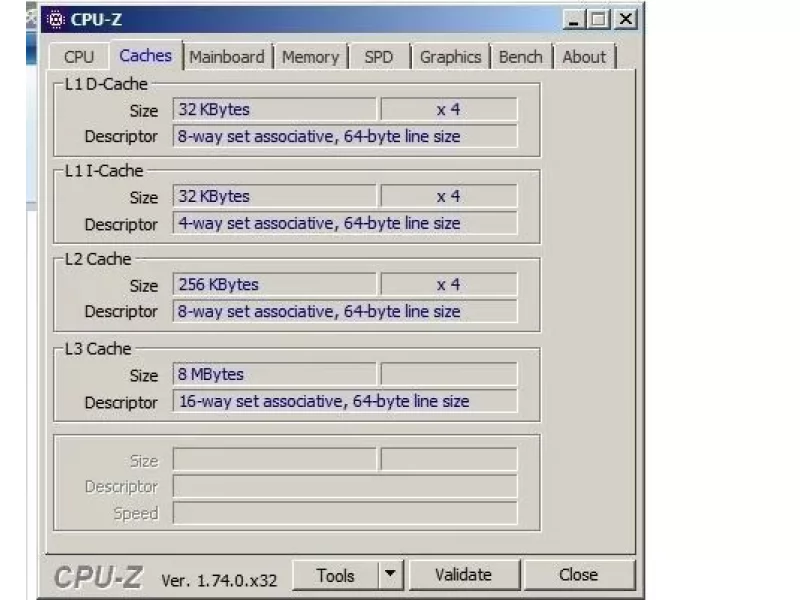Screen dimensions: 800x600
Task: Click the L1 D-Cache x 4 count field
Action: click(x=449, y=109)
